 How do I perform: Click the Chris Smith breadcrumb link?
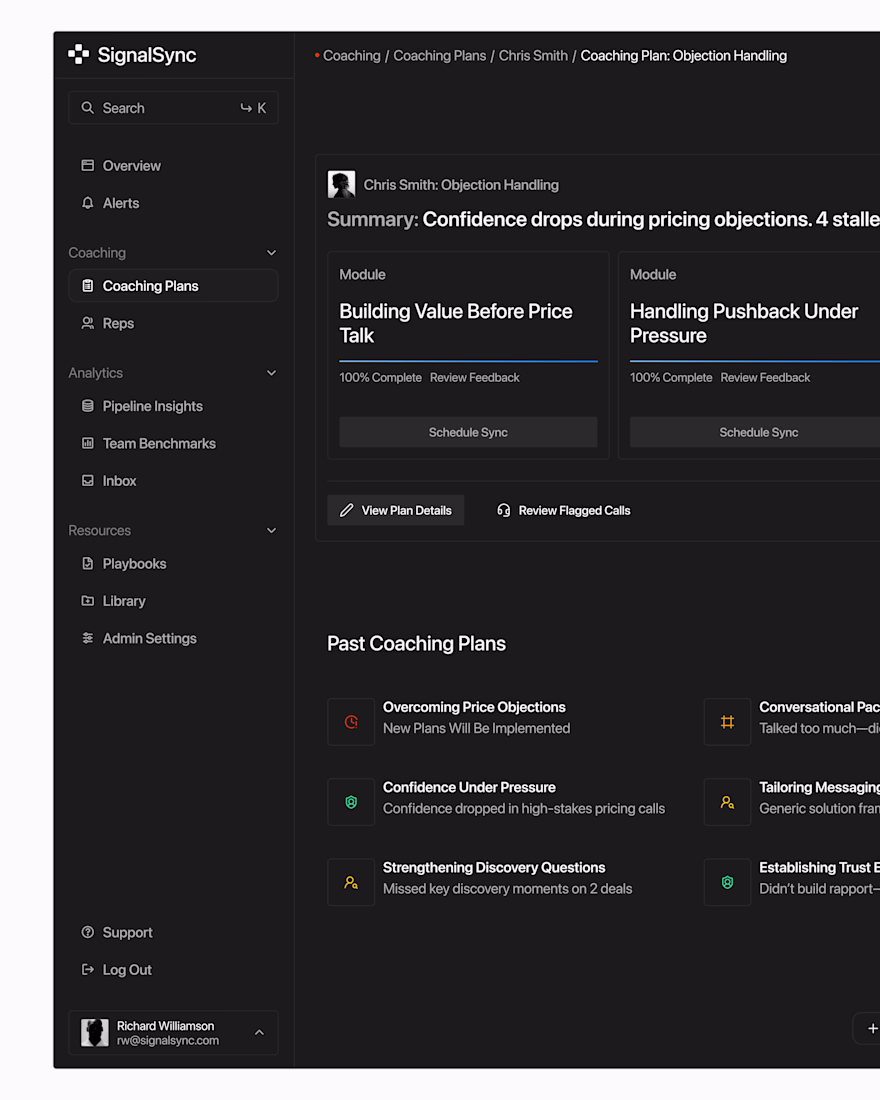click(x=533, y=55)
